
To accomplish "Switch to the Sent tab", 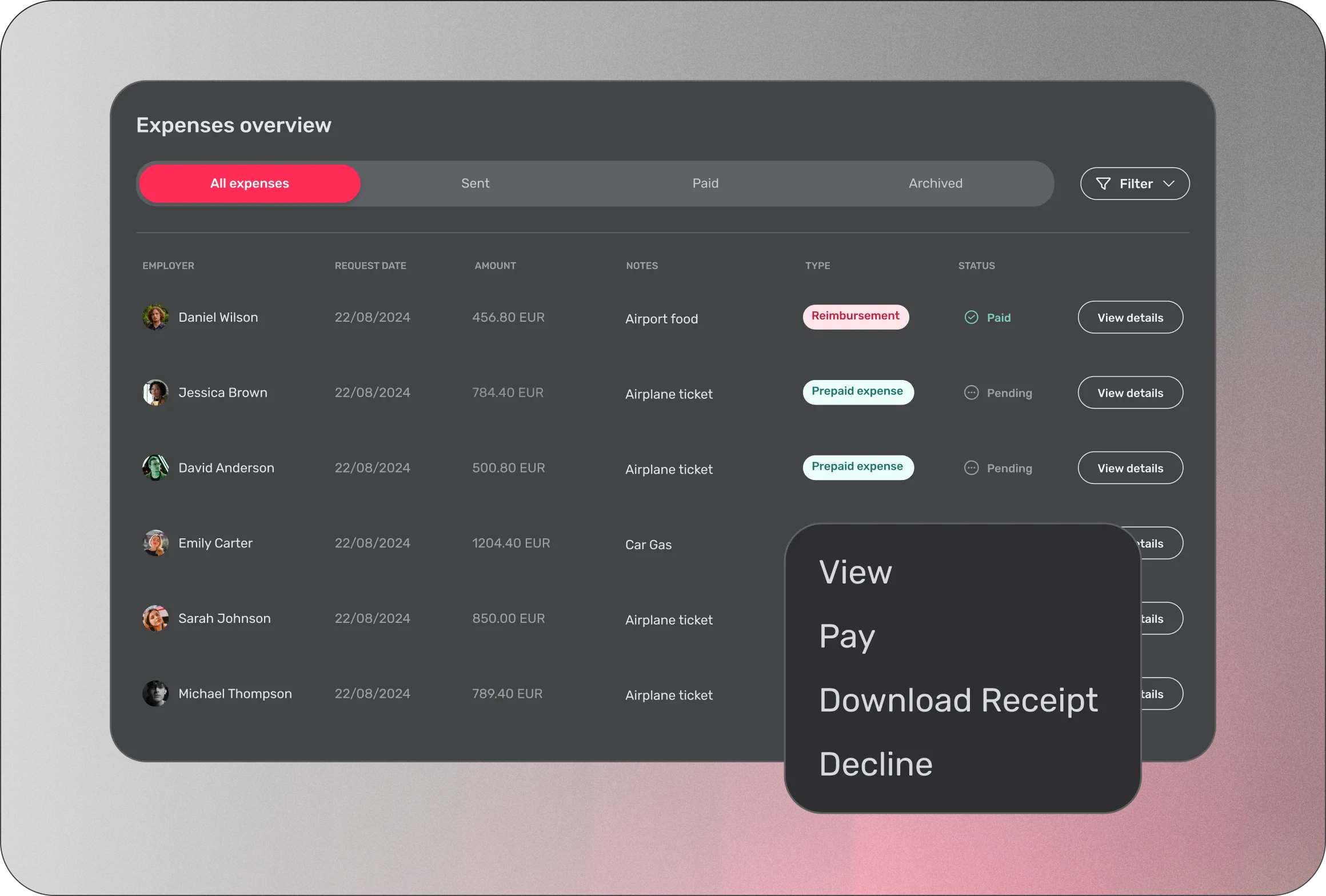I will [475, 183].
